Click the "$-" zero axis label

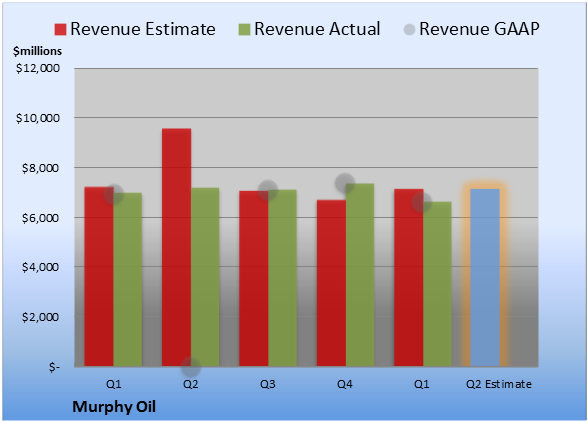(x=54, y=367)
